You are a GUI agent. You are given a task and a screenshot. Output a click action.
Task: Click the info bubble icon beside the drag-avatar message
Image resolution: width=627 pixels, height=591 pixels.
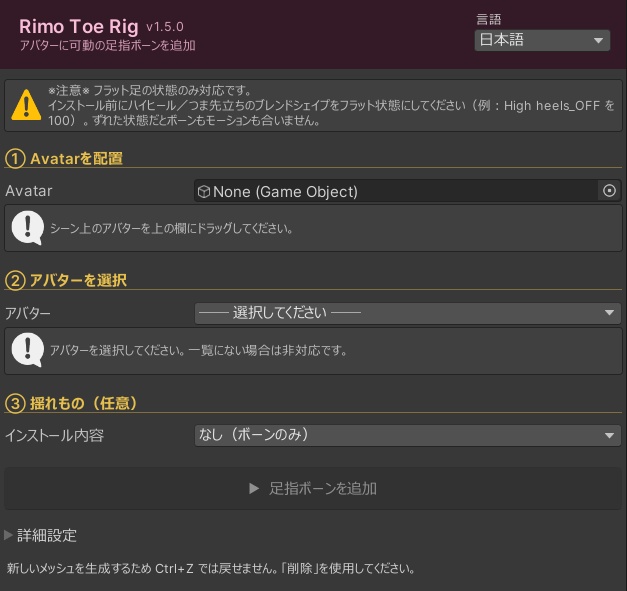click(28, 228)
